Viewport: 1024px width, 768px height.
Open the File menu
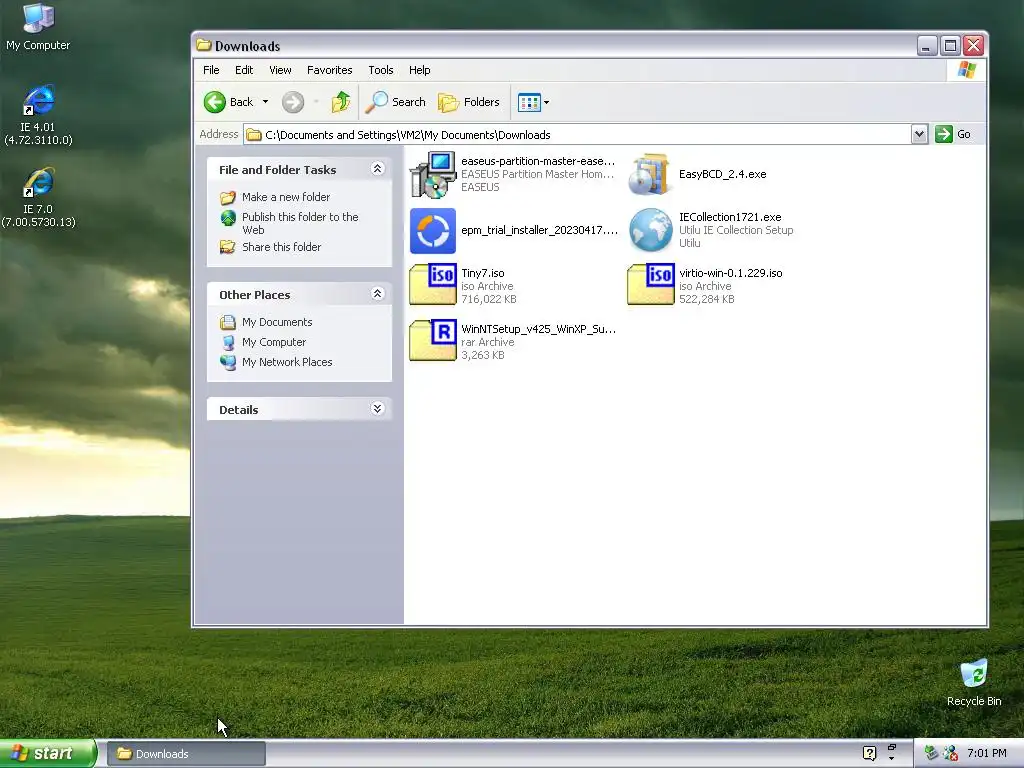[211, 70]
